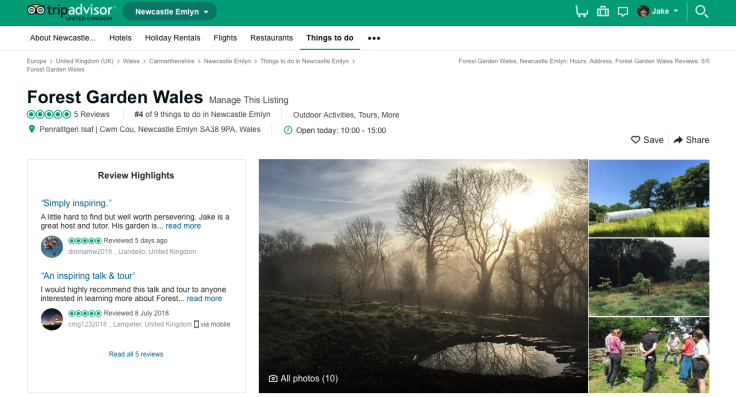Open "An inspiring talk & tour" review
Viewport: 736px width, 397px height.
coord(88,276)
